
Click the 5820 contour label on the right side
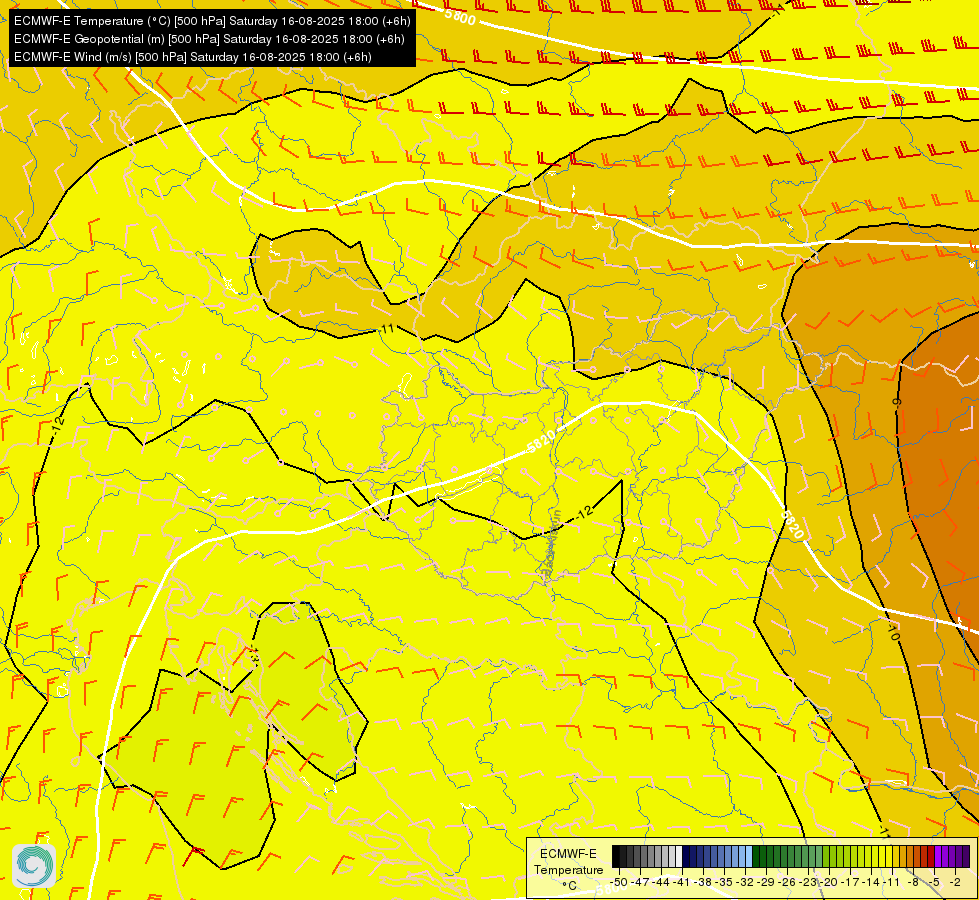click(792, 523)
